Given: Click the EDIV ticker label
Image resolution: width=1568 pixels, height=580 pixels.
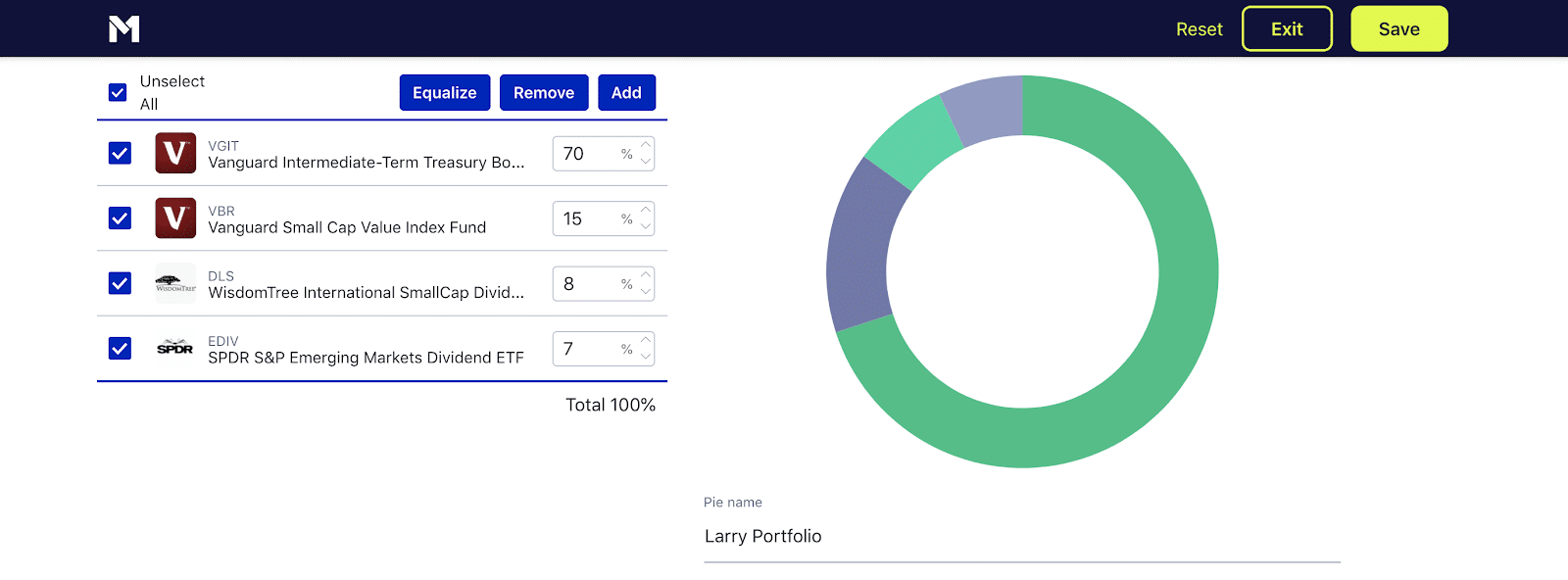Looking at the screenshot, I should tap(223, 341).
